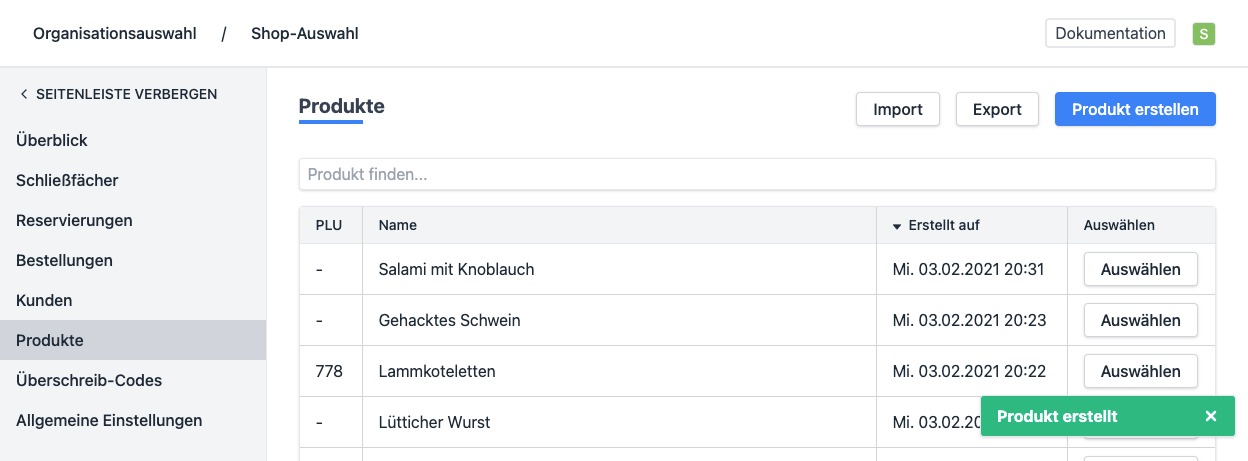Viewport: 1248px width, 461px height.
Task: Go to Shop-Auswahl breadcrumb
Action: (304, 34)
